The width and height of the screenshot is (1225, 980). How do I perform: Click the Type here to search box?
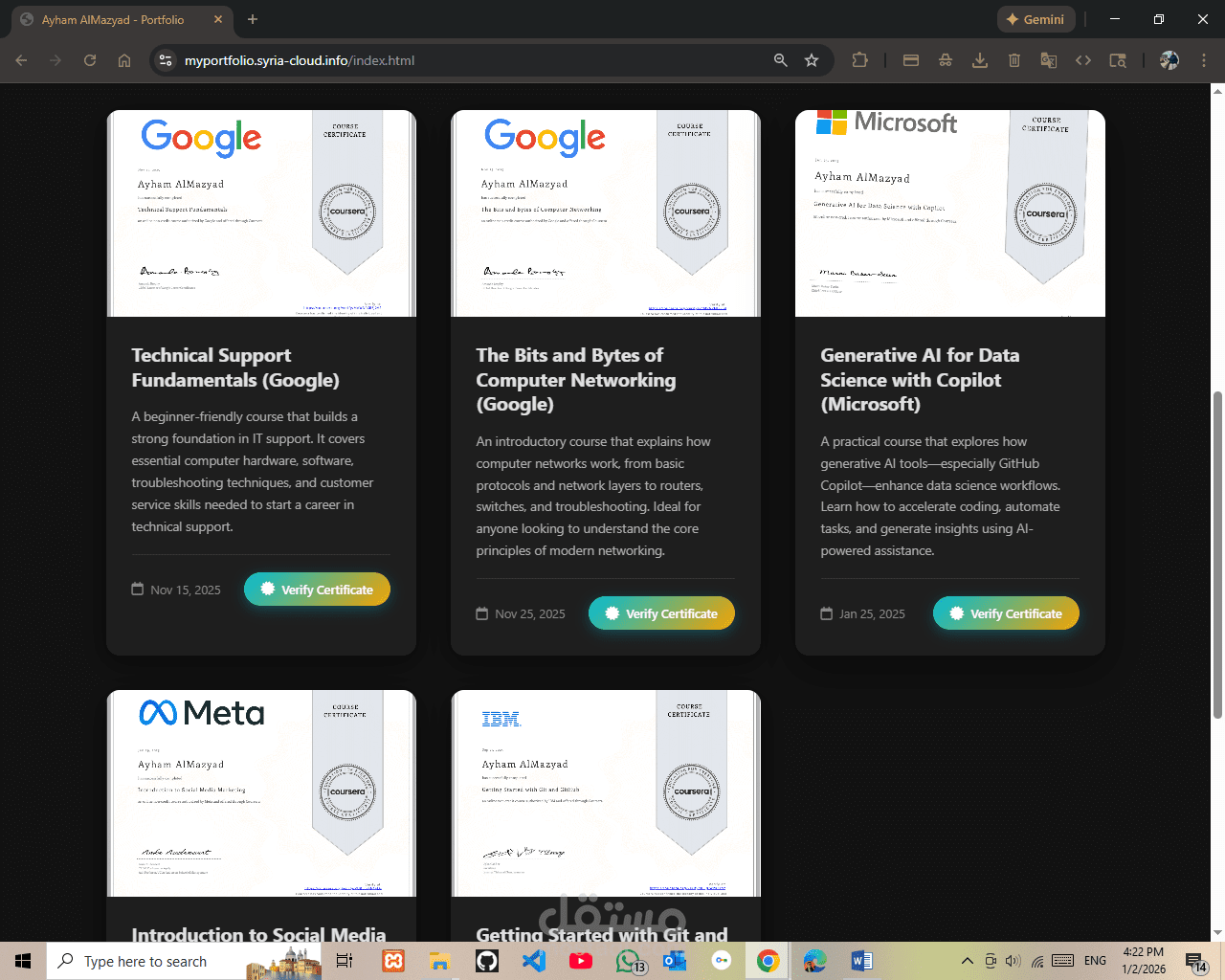(x=185, y=961)
